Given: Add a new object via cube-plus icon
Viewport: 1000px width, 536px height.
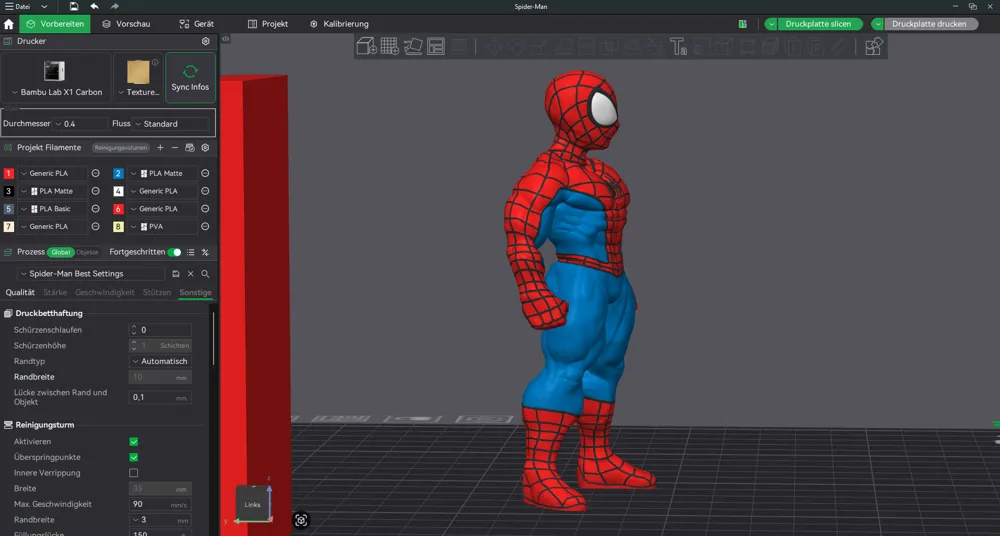Looking at the screenshot, I should [367, 46].
